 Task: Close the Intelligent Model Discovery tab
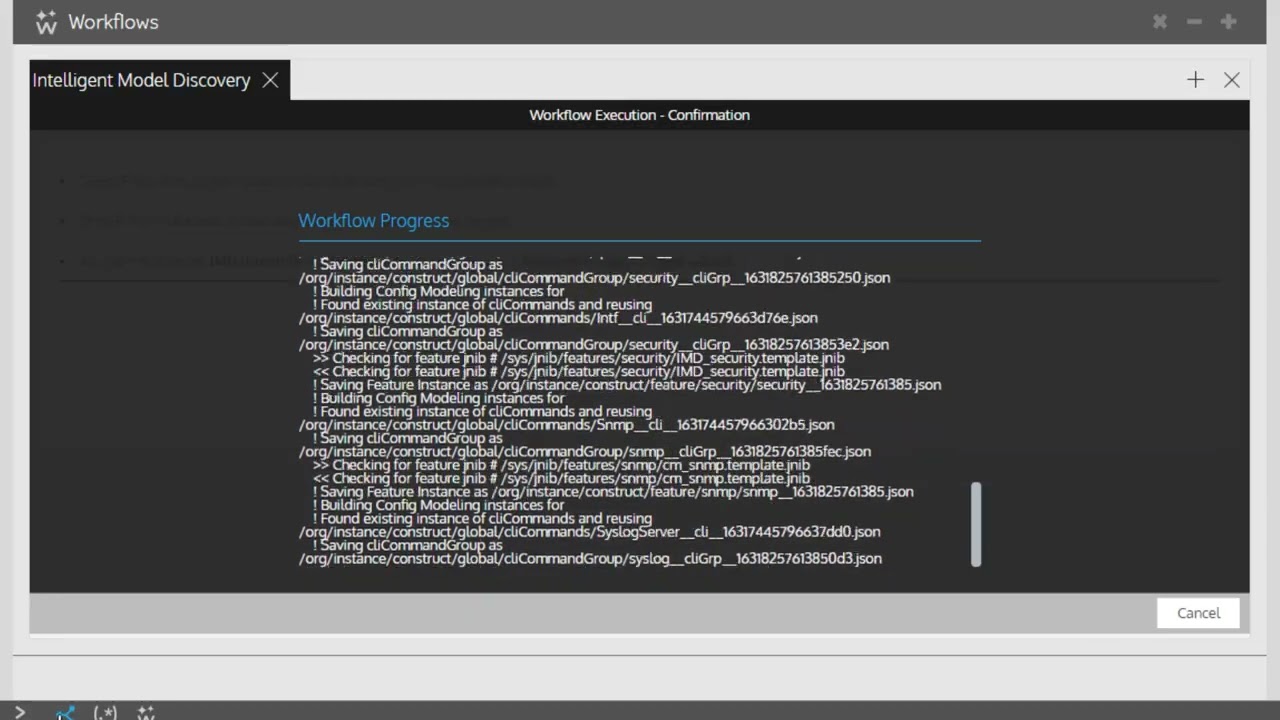click(270, 80)
